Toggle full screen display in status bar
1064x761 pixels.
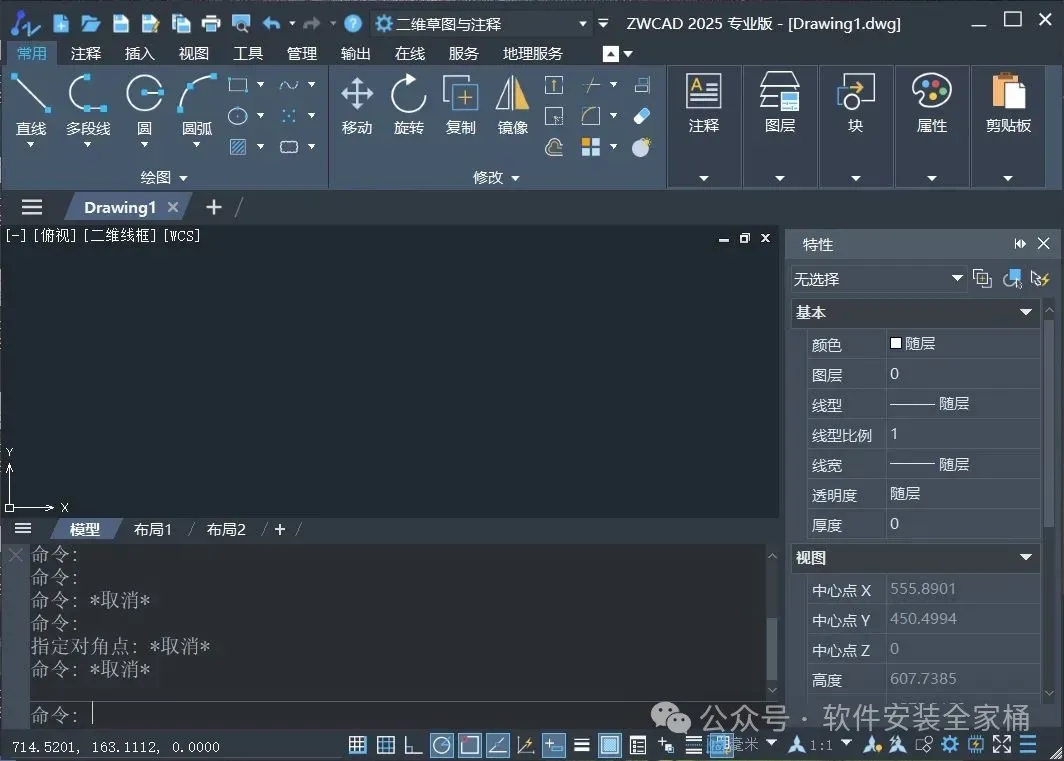pyautogui.click(x=1002, y=744)
